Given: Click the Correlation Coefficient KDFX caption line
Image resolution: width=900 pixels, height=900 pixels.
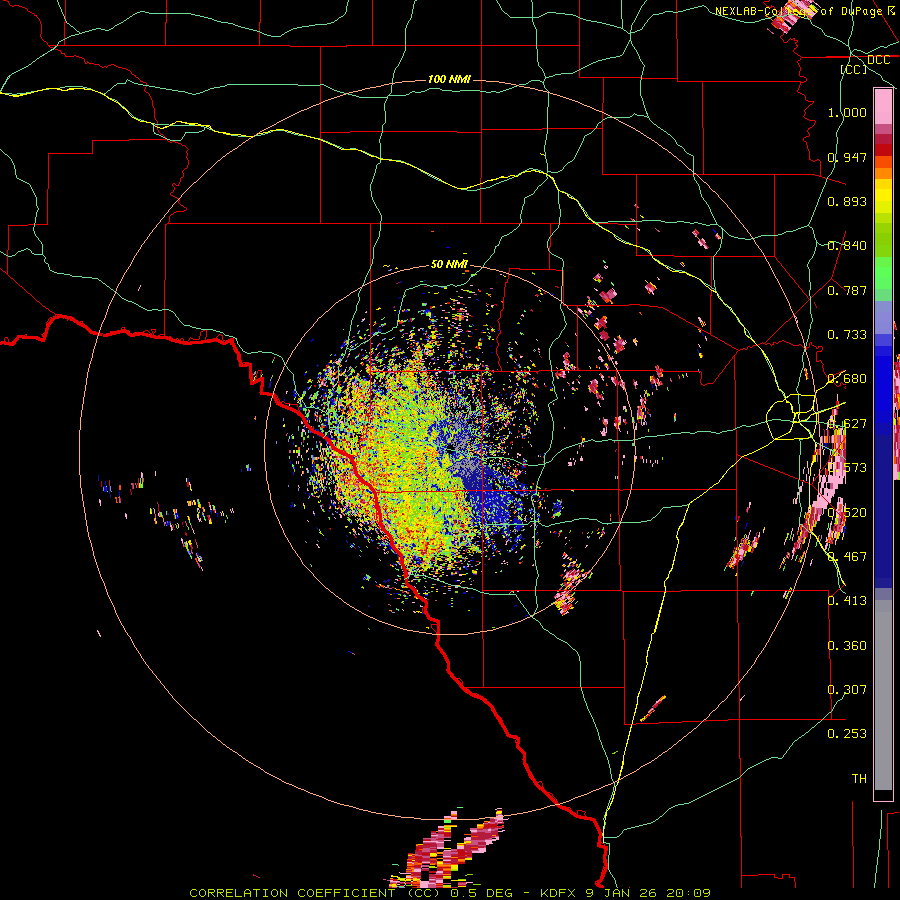Looking at the screenshot, I should pos(449,893).
